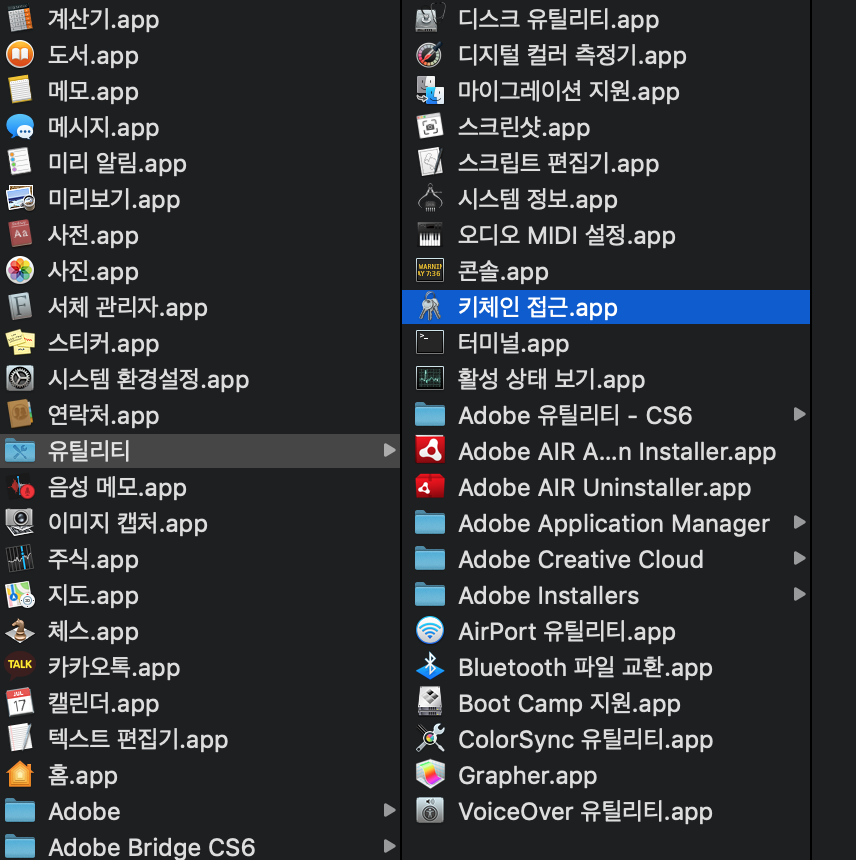Choose 스크린샷.app from the utilities list
The height and width of the screenshot is (860, 856).
tap(605, 127)
